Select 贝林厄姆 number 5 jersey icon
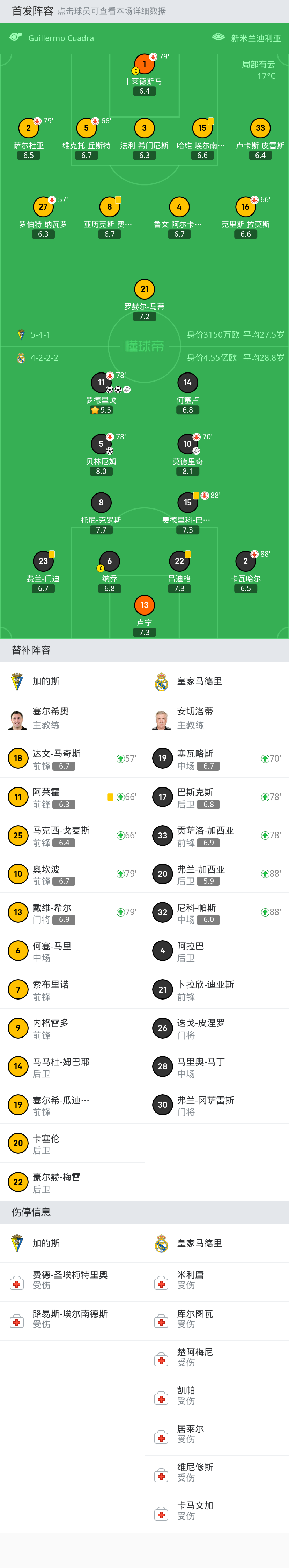The height and width of the screenshot is (1568, 289). click(101, 444)
